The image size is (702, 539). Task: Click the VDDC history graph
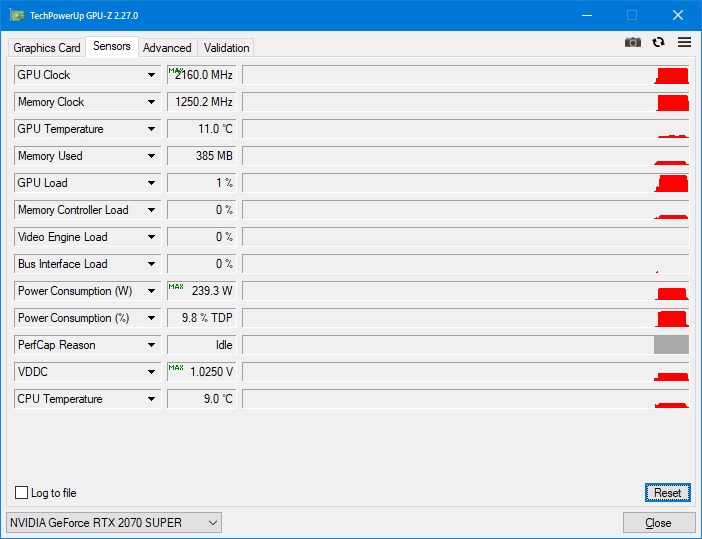pos(466,372)
